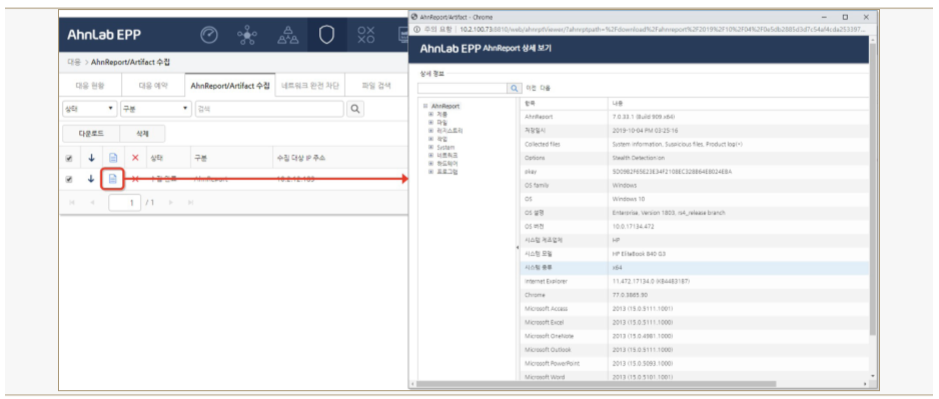939x399 pixels.
Task: Expand the 프로그램 tree node
Action: point(430,172)
